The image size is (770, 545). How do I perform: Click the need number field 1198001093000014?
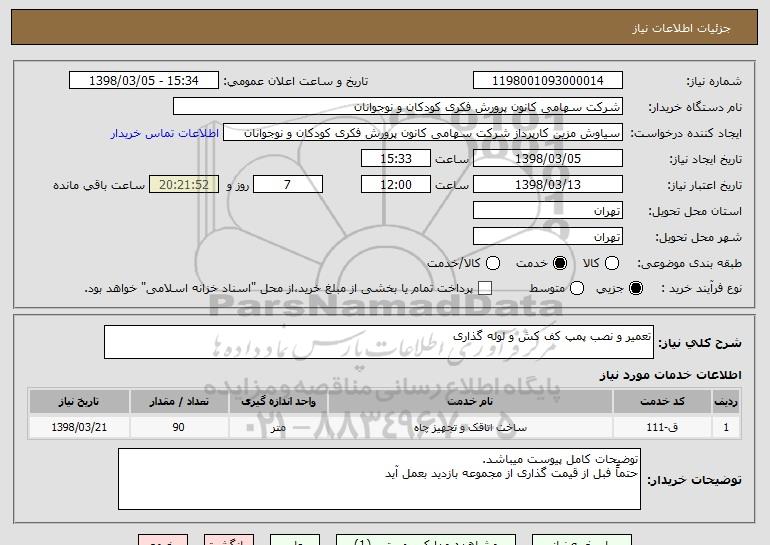[x=548, y=81]
